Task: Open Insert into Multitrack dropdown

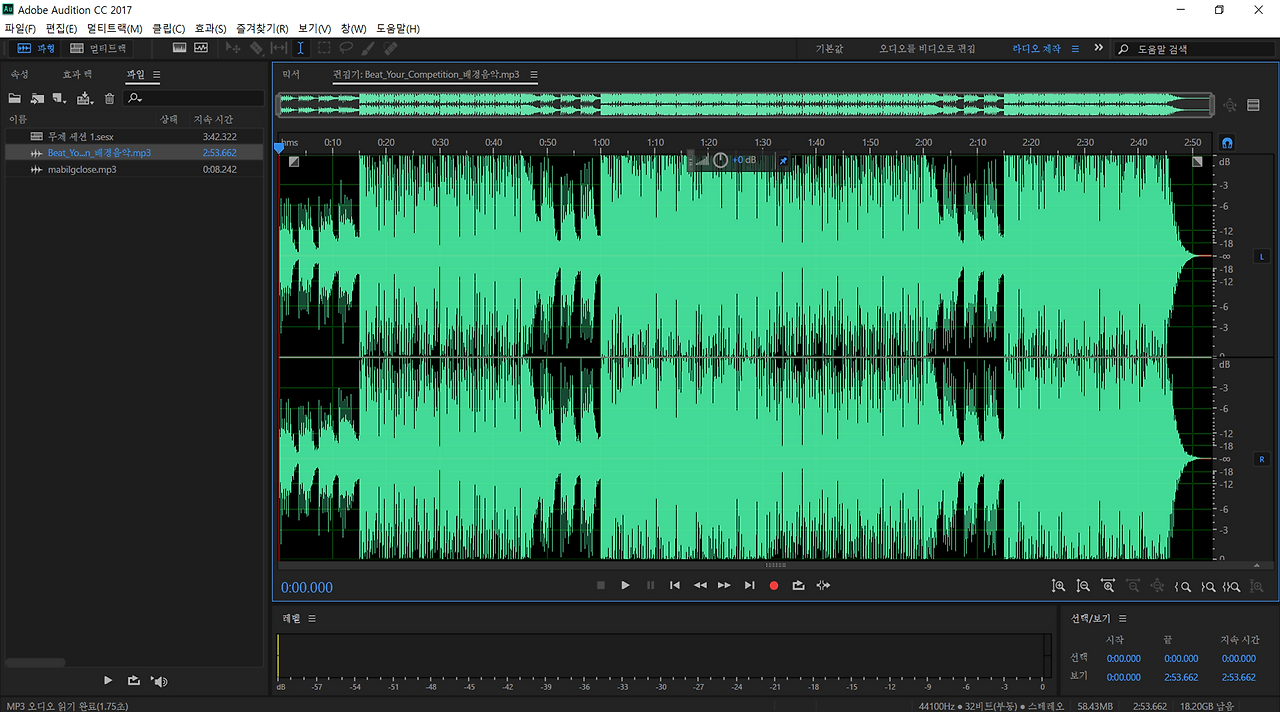Action: (85, 98)
